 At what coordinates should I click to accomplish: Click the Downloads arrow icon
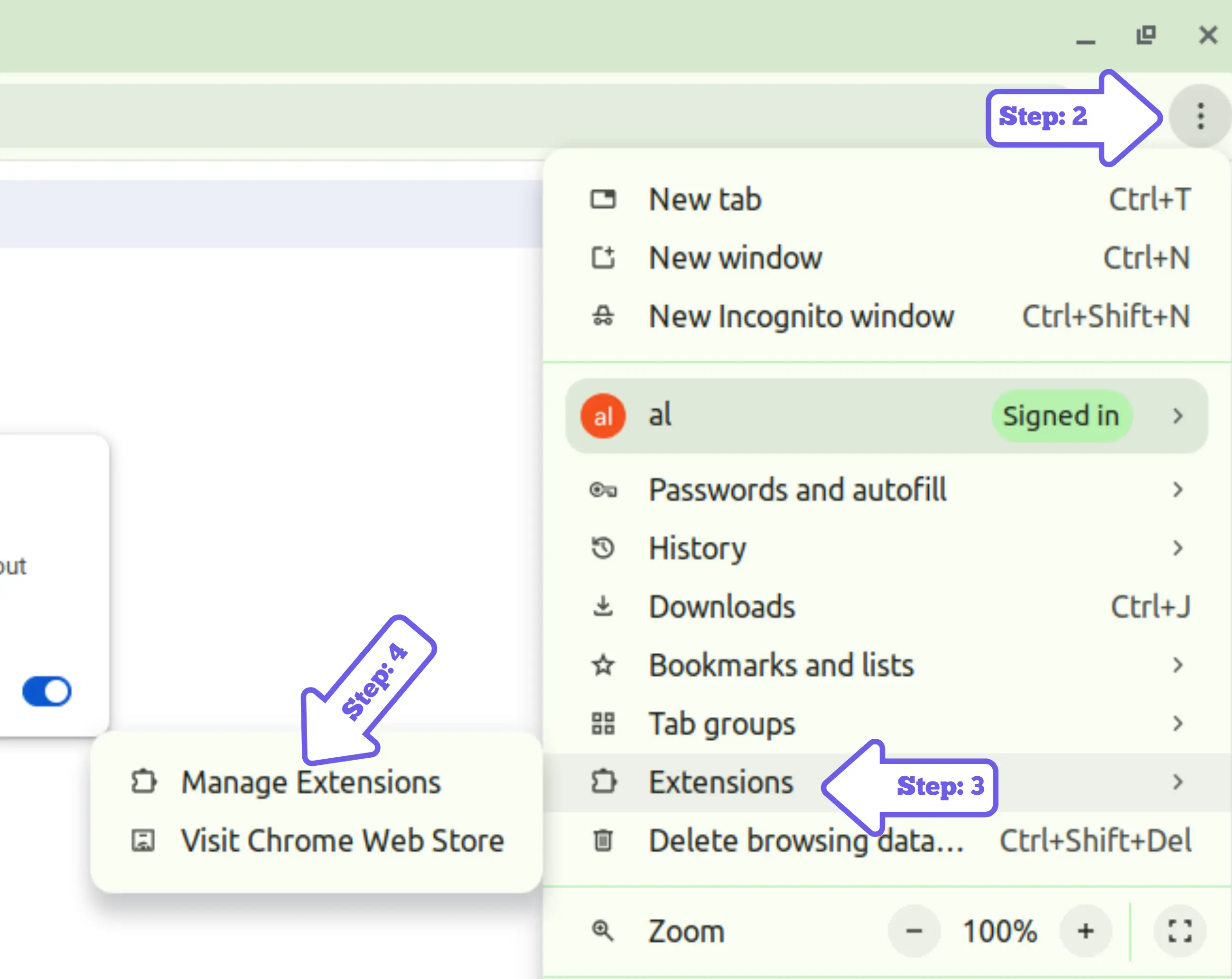pos(603,606)
